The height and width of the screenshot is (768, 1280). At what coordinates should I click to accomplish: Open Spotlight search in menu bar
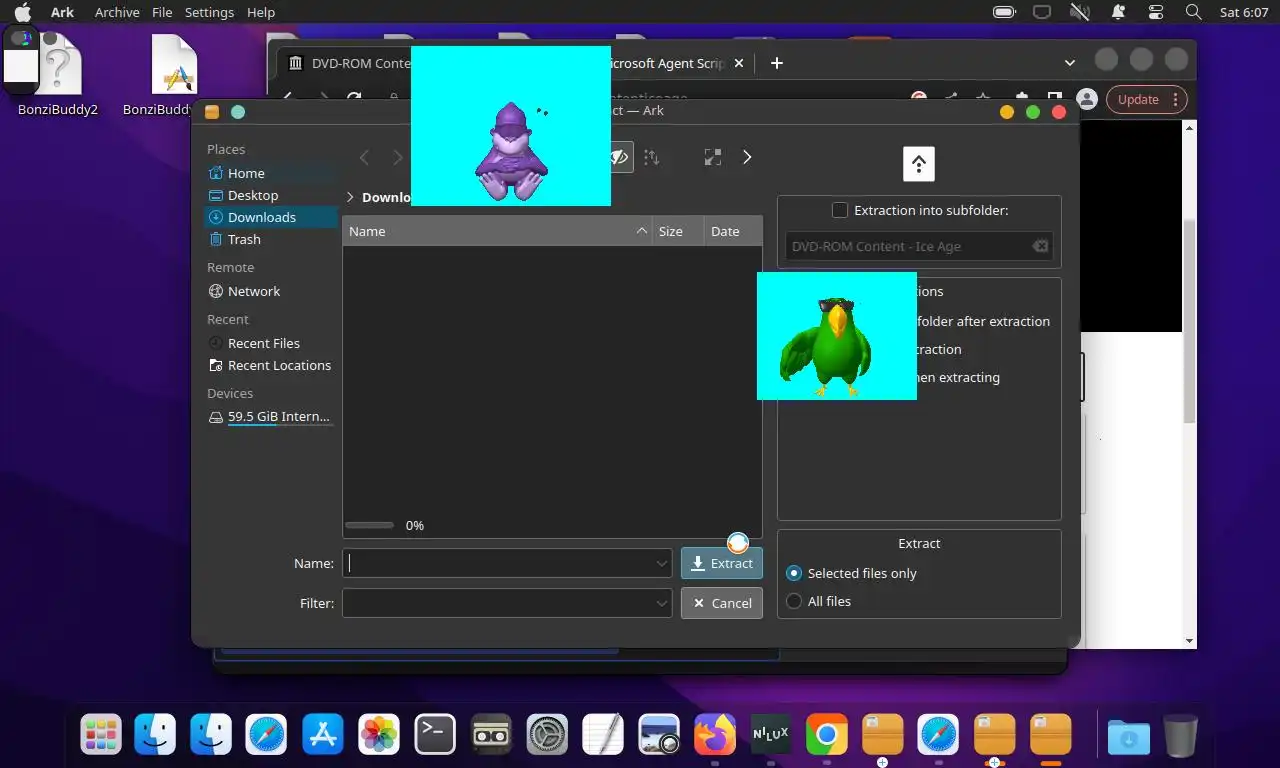(x=1193, y=12)
